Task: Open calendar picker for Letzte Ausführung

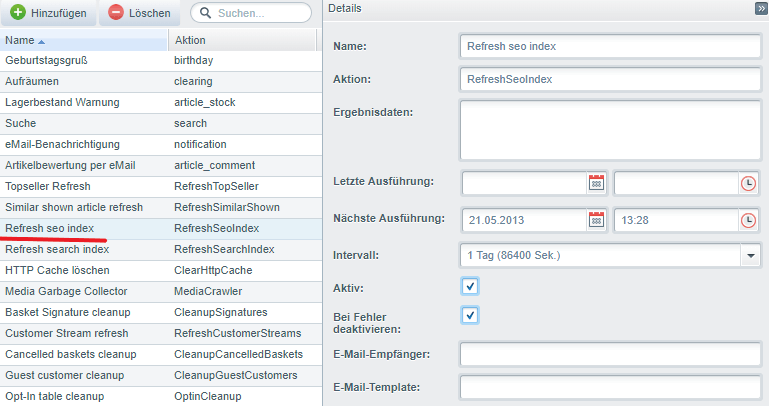Action: coord(597,183)
